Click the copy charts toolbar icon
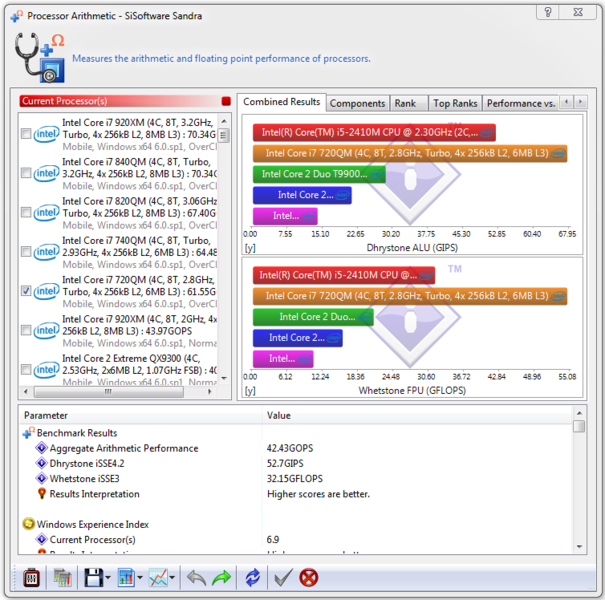The image size is (605, 600). click(62, 578)
